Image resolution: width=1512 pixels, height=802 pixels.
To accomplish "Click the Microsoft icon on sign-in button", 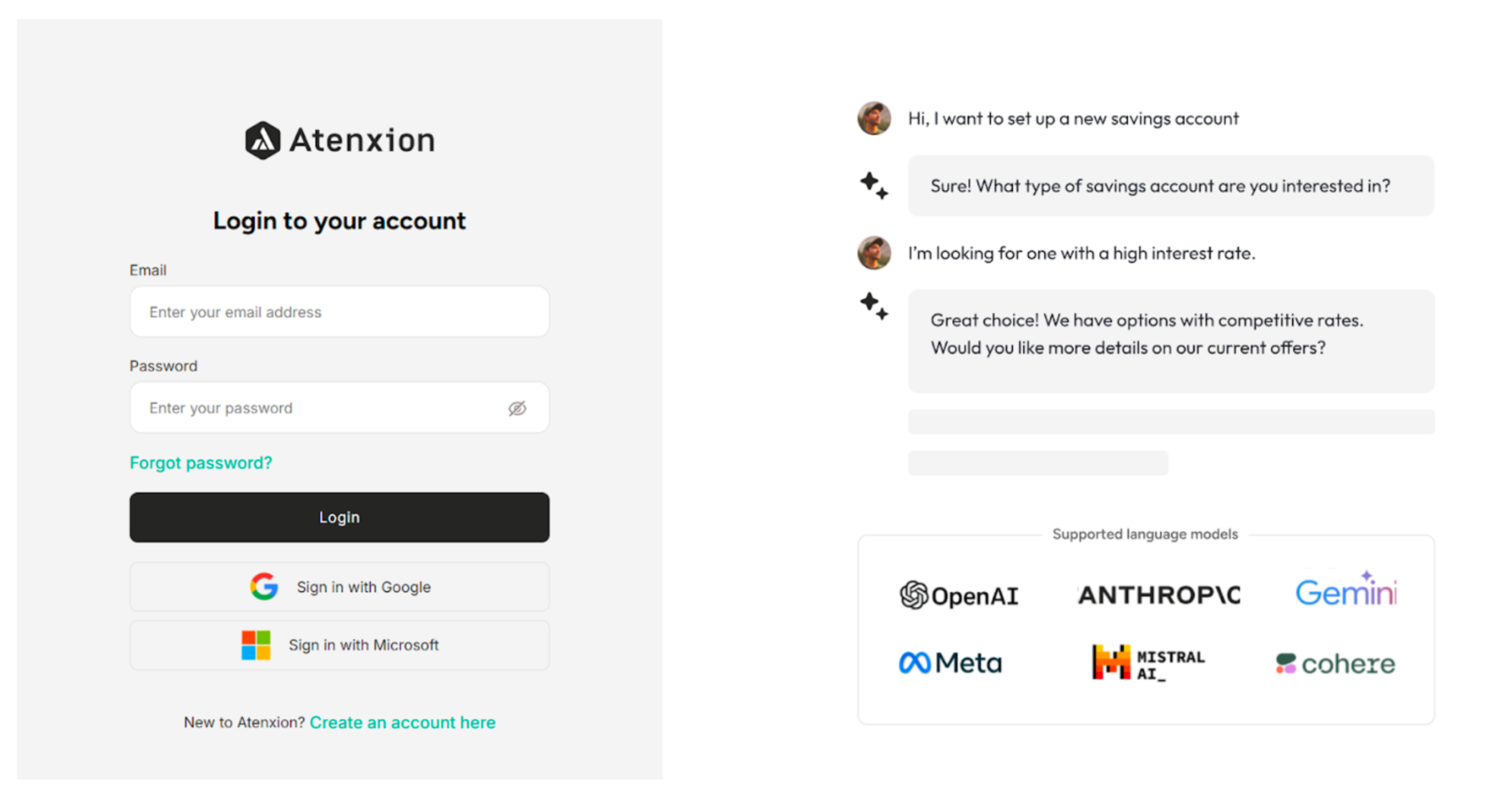I will (x=257, y=644).
